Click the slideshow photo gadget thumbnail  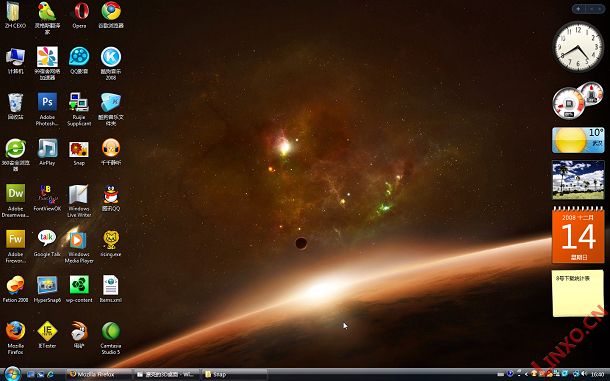pyautogui.click(x=578, y=180)
